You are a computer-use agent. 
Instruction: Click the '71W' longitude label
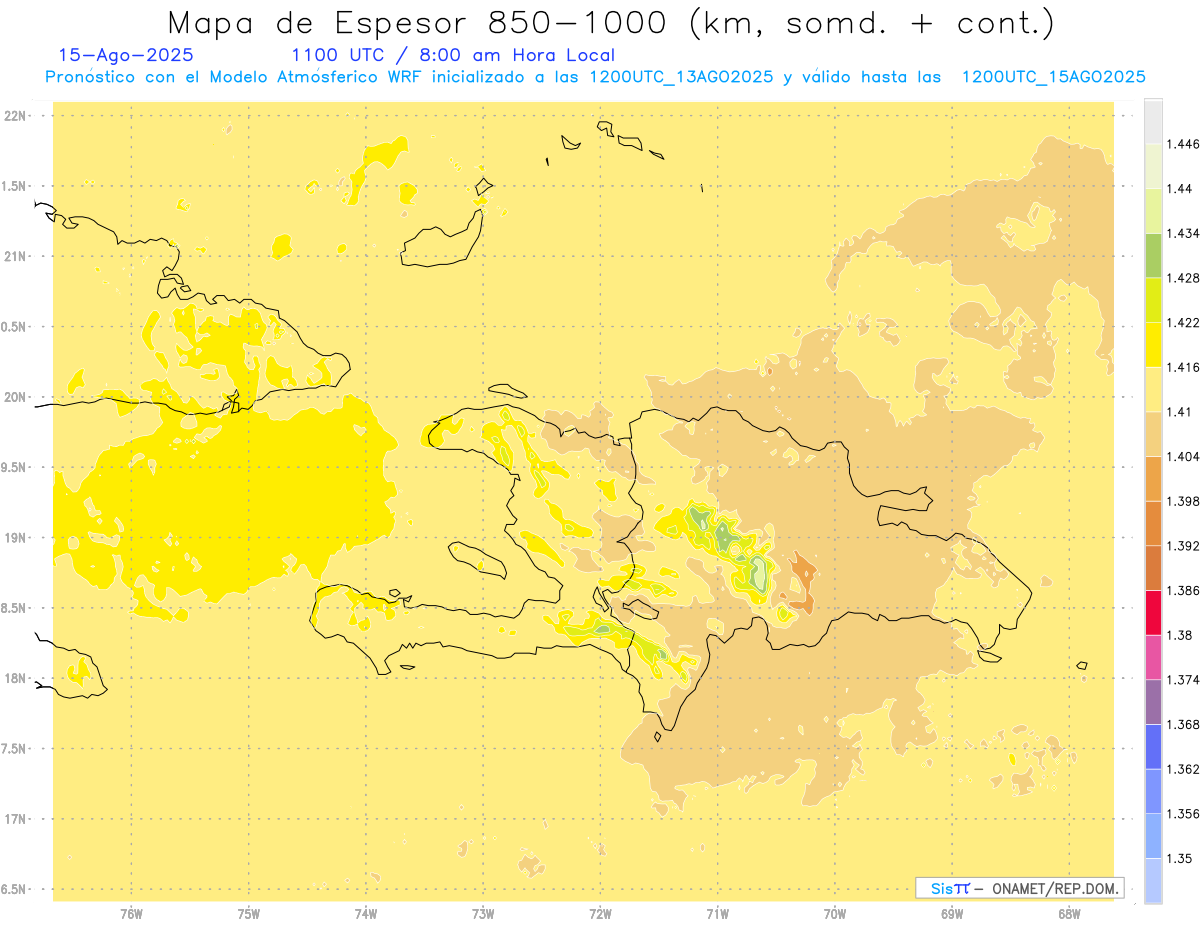(x=717, y=914)
